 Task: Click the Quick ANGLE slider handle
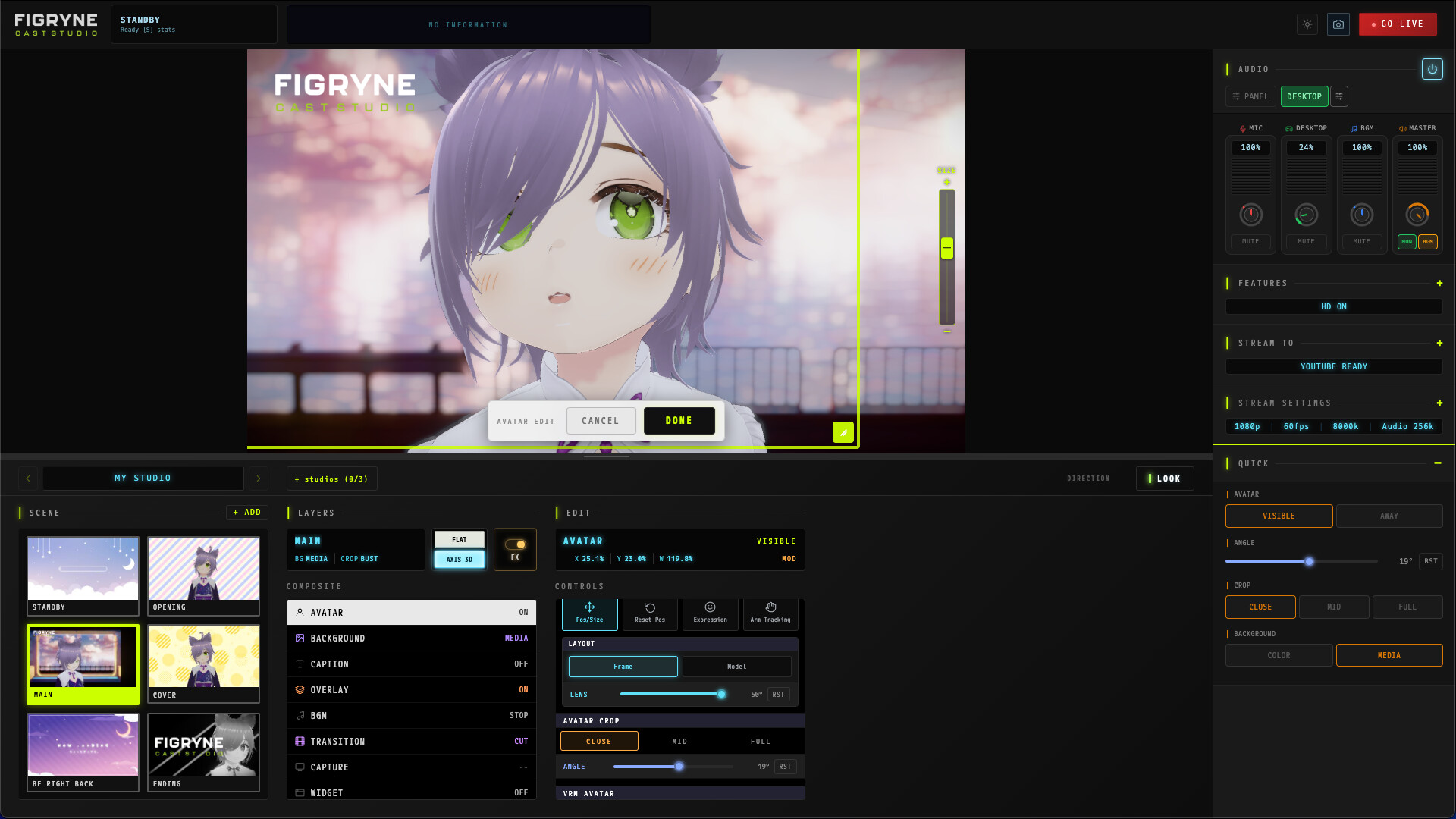coord(1309,562)
